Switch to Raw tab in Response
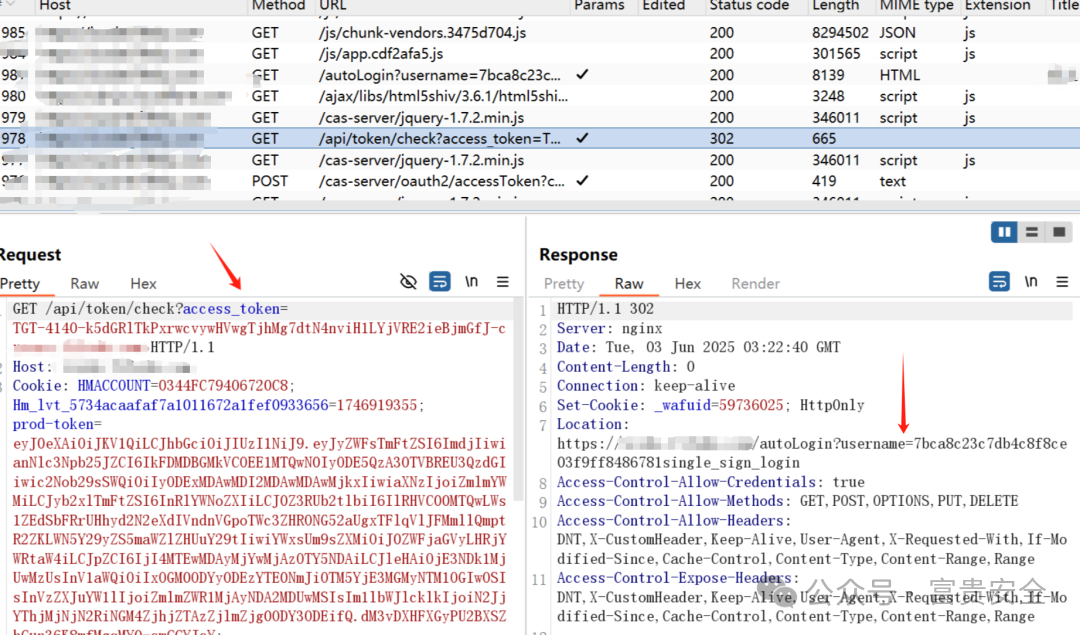1080x635 pixels. click(629, 284)
